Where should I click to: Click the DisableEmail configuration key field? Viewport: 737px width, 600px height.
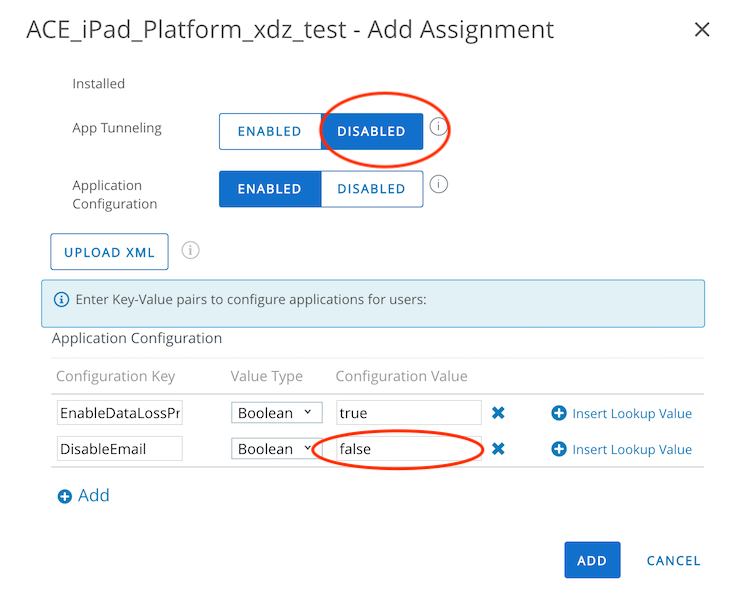[119, 449]
